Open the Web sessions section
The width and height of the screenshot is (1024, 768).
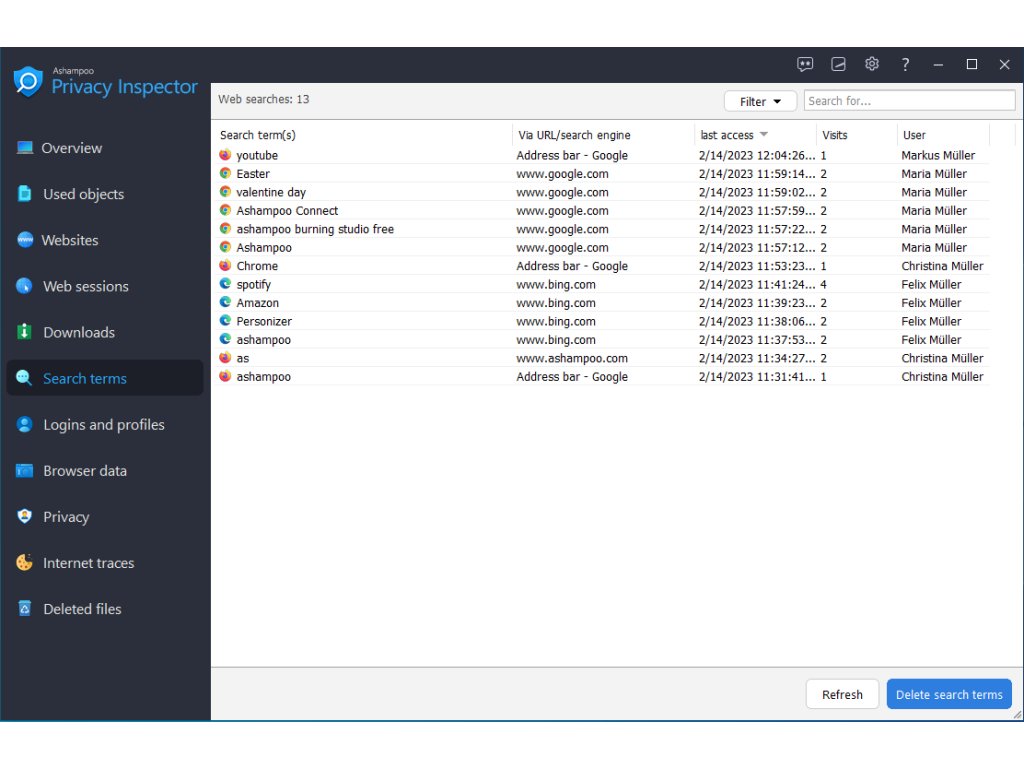tap(86, 286)
